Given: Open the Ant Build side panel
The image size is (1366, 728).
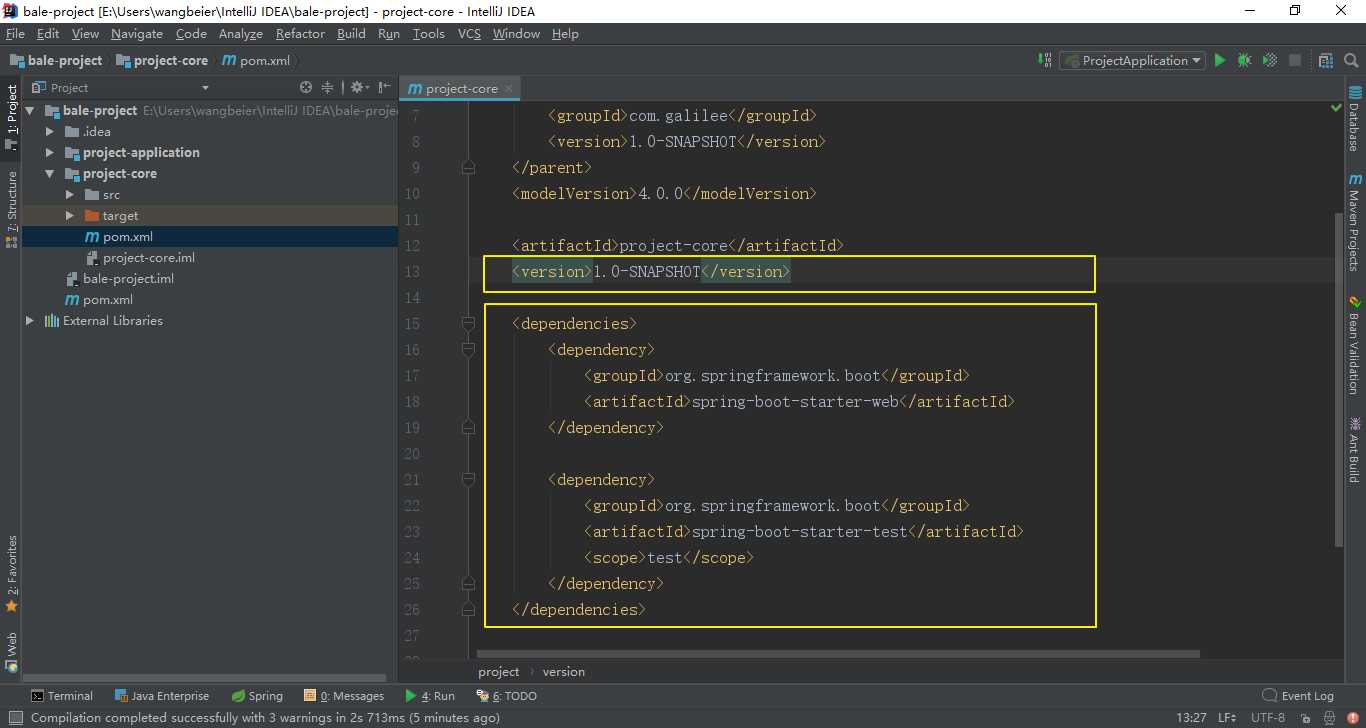Looking at the screenshot, I should point(1354,450).
